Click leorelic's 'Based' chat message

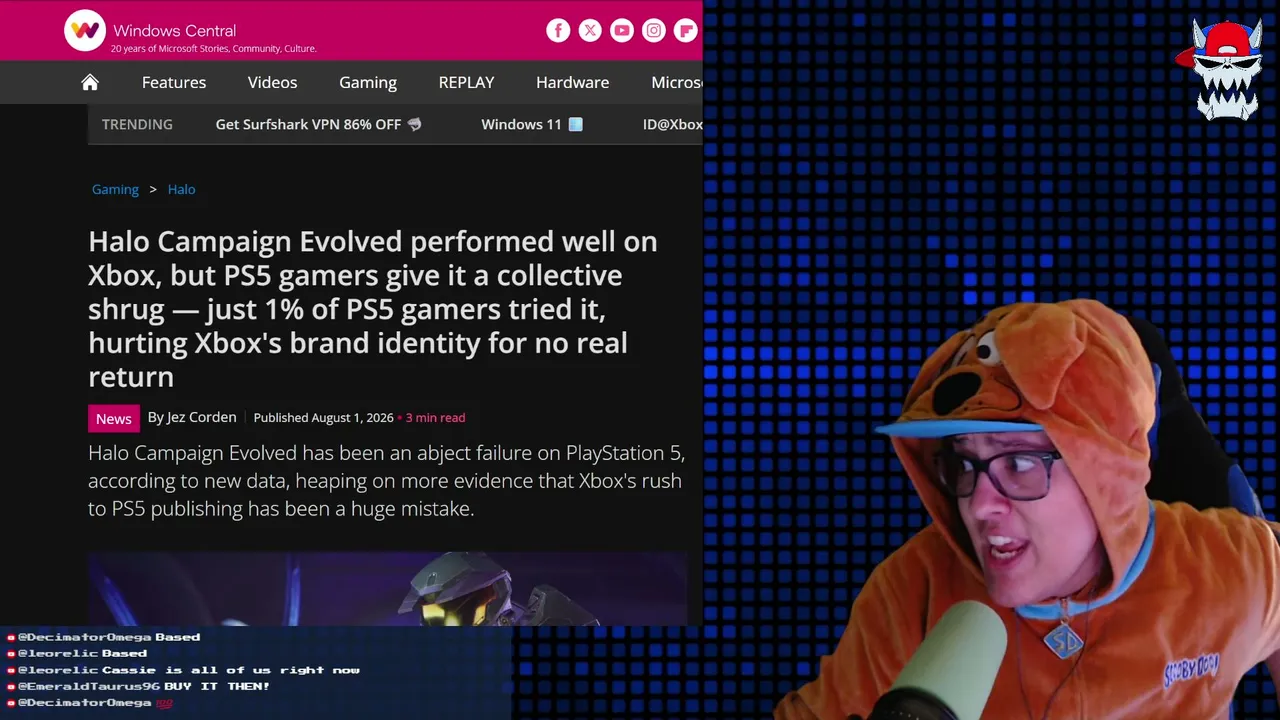coord(124,653)
